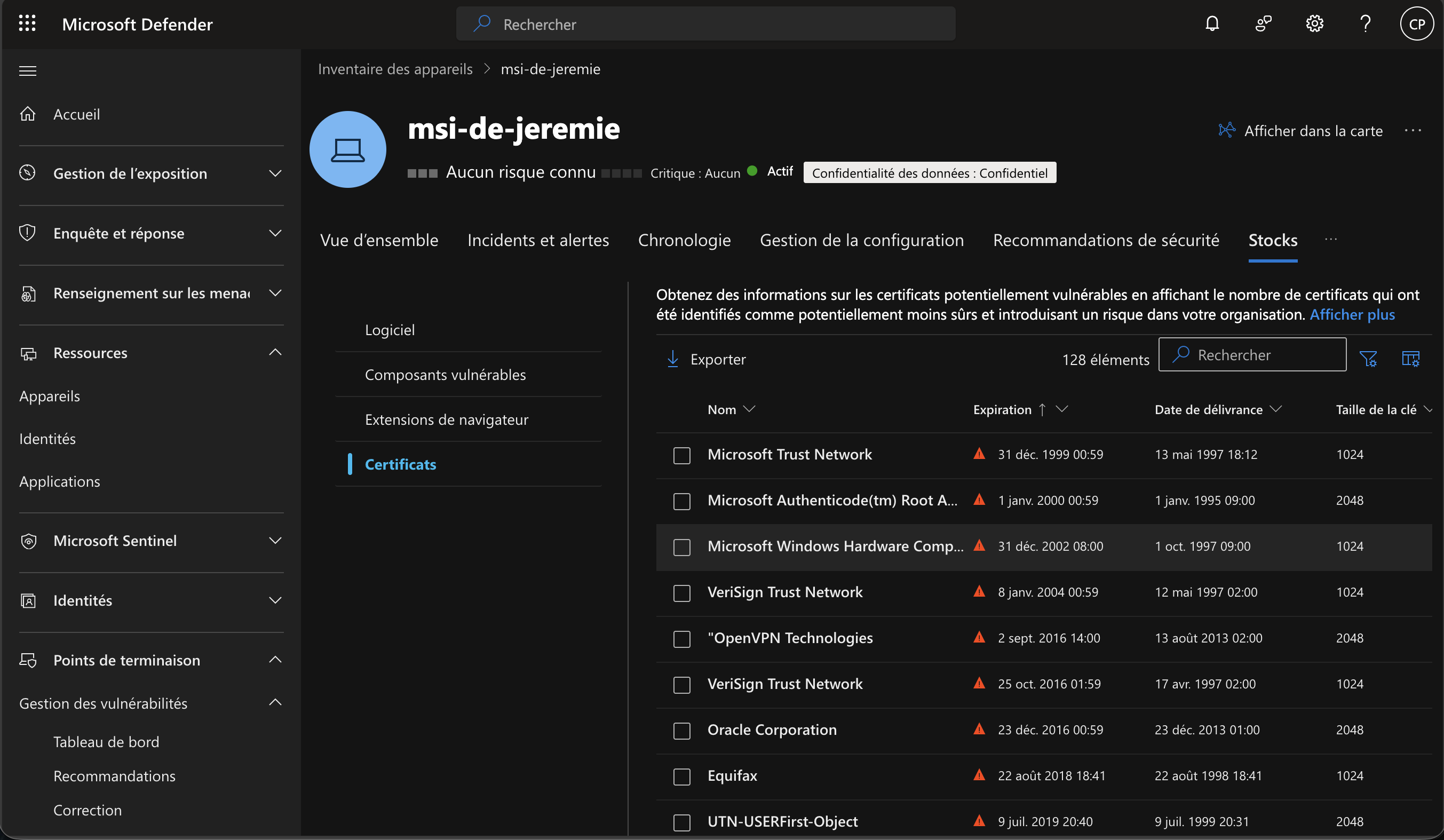This screenshot has height=840, width=1444.
Task: Click the certificates Rechercher field
Action: [1252, 355]
